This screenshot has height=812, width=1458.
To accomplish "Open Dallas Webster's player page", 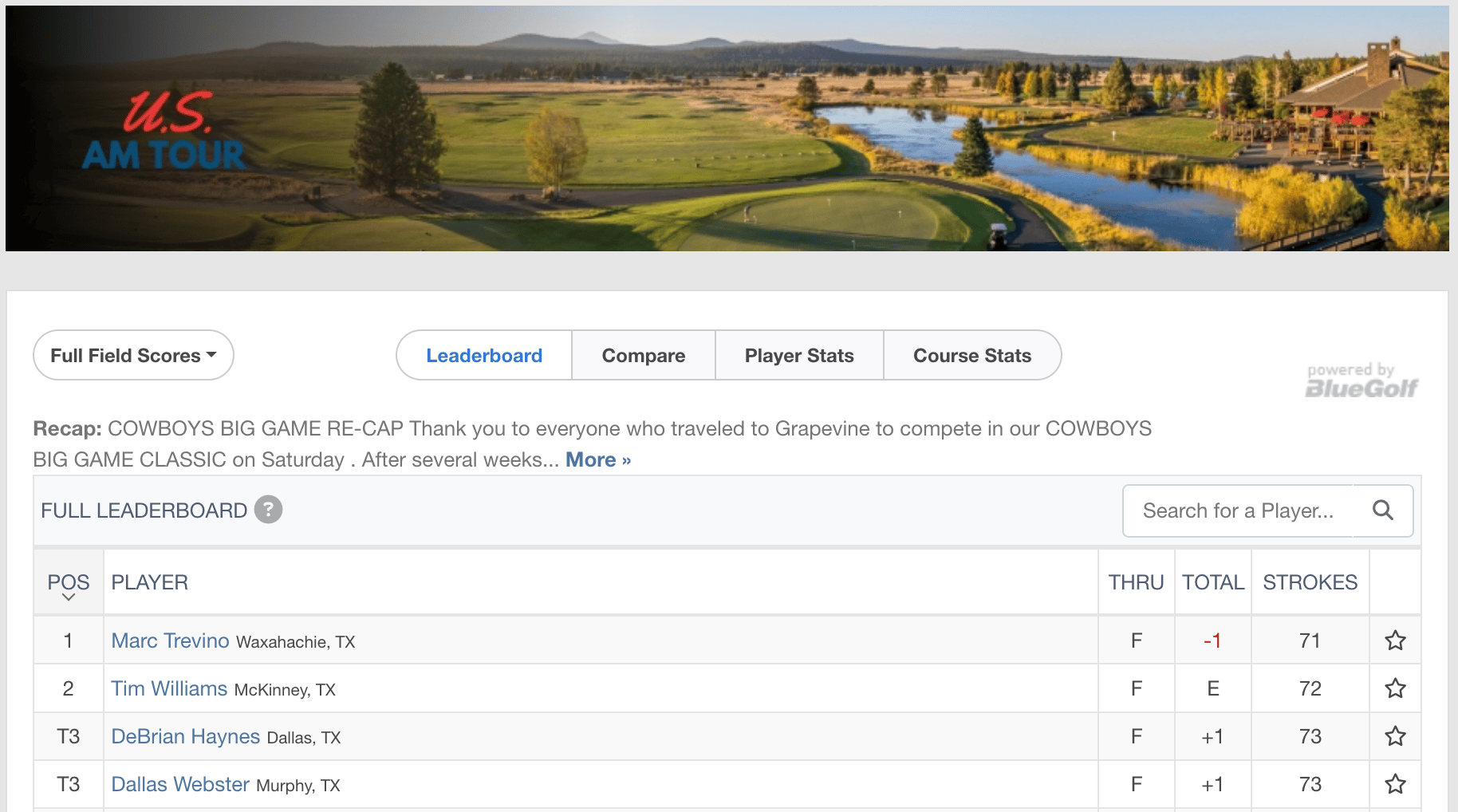I will [x=180, y=784].
